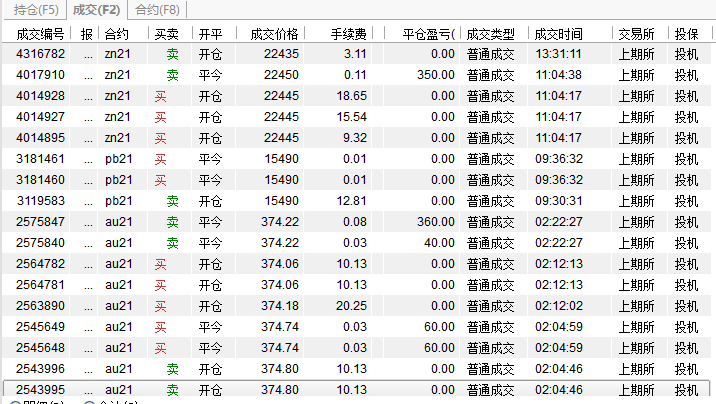The width and height of the screenshot is (716, 404).
Task: Click trade number 2563890 in list
Action: click(41, 306)
